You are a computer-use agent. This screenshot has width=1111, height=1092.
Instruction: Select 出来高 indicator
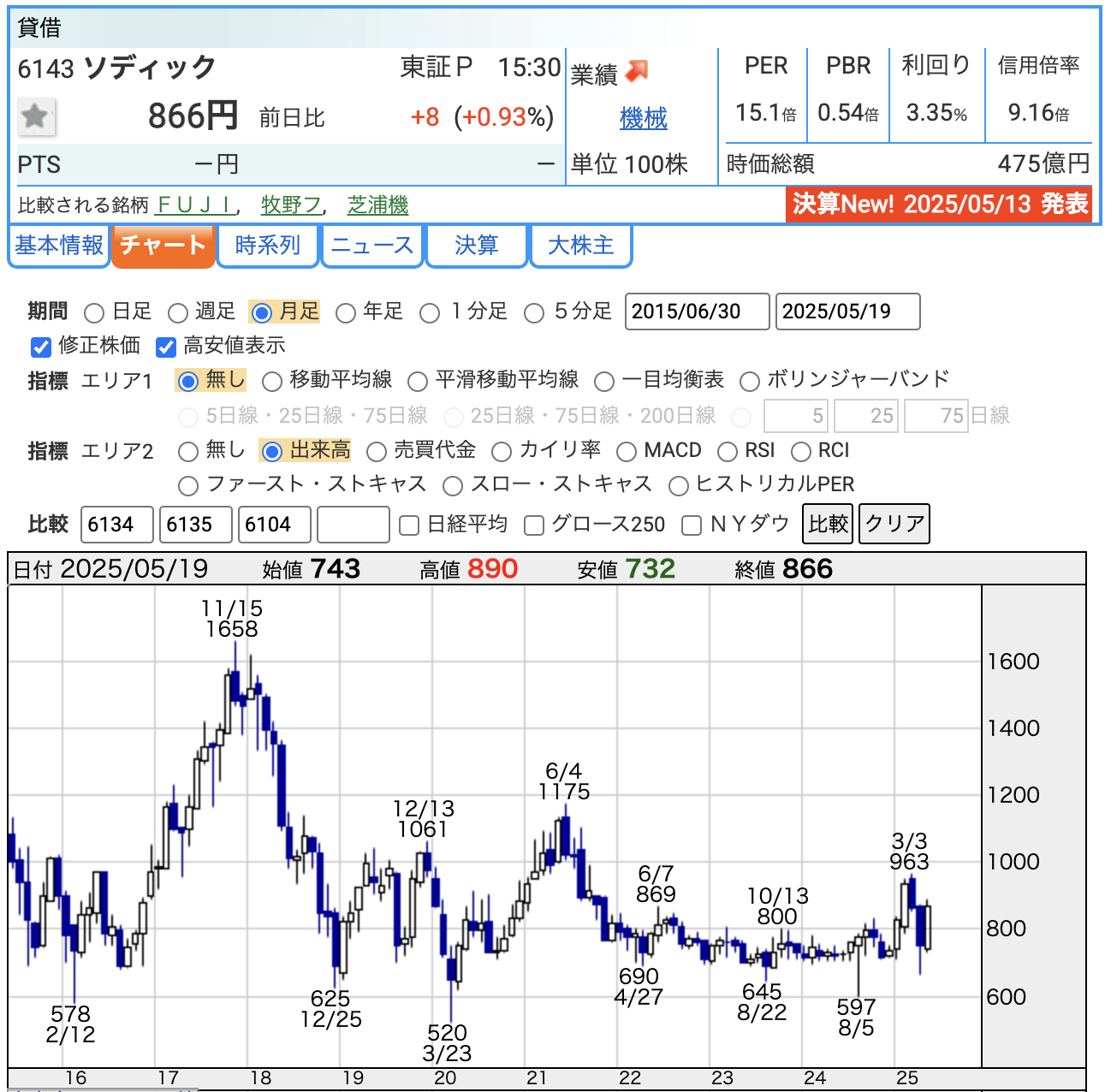tap(272, 451)
